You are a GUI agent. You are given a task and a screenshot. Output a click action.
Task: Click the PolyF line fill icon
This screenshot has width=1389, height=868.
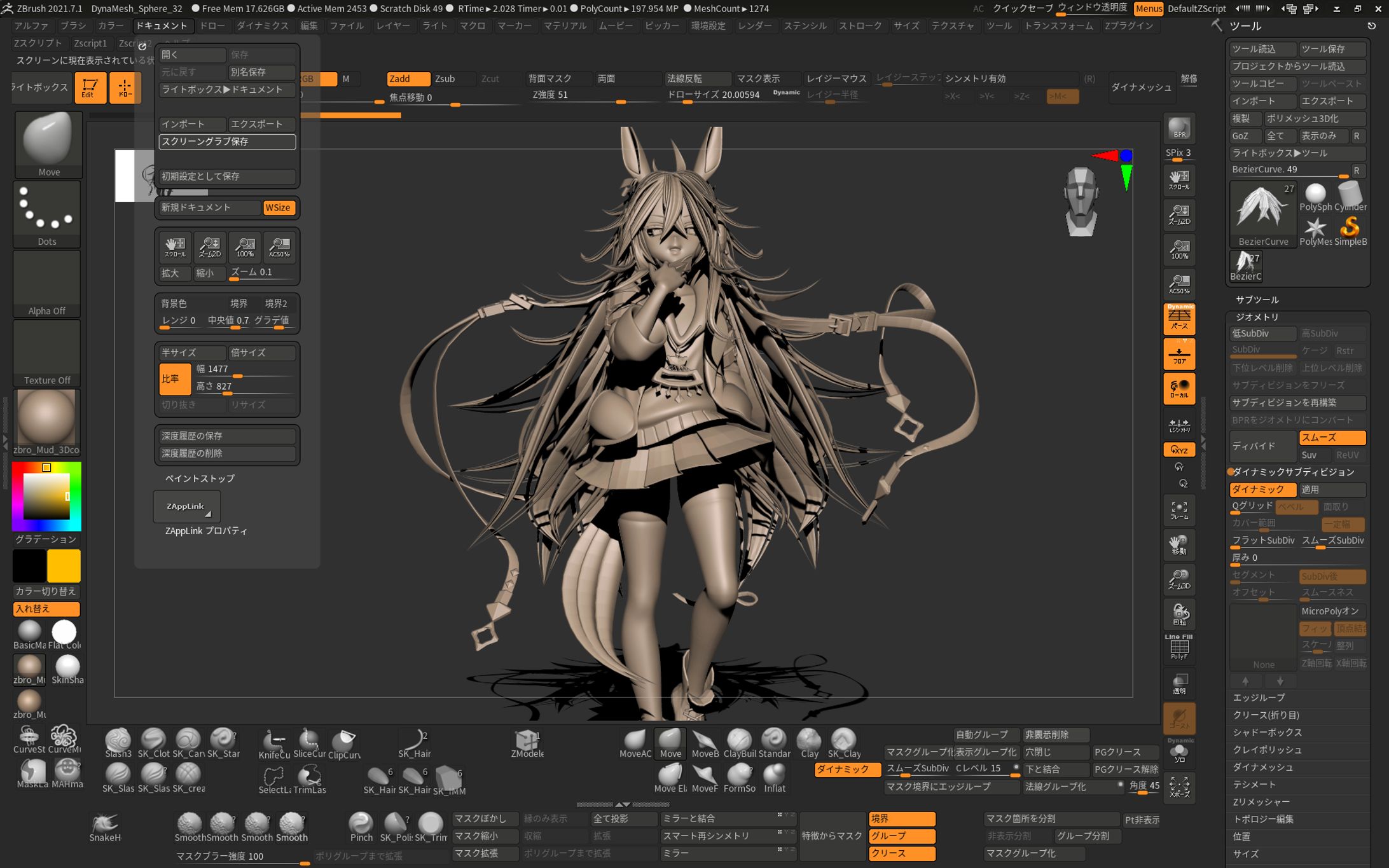click(1179, 648)
